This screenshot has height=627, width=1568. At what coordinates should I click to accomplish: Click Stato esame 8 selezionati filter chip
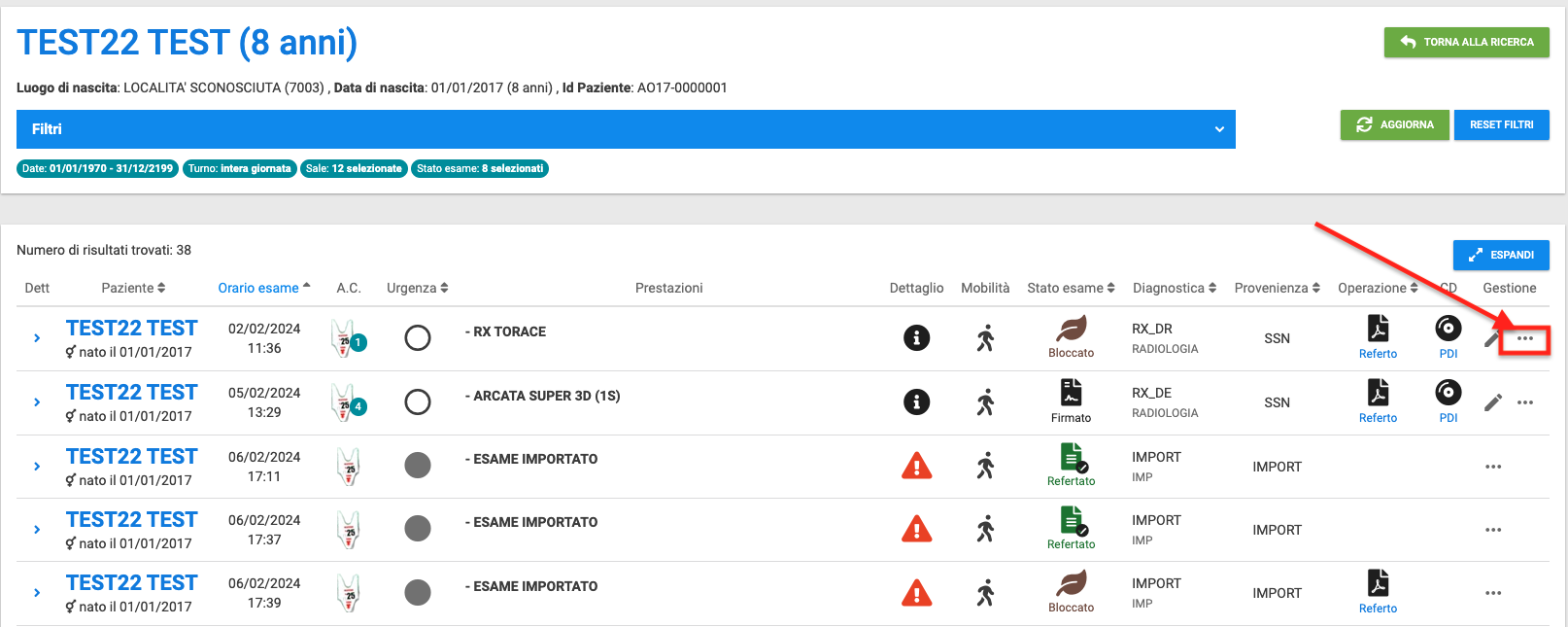(480, 168)
